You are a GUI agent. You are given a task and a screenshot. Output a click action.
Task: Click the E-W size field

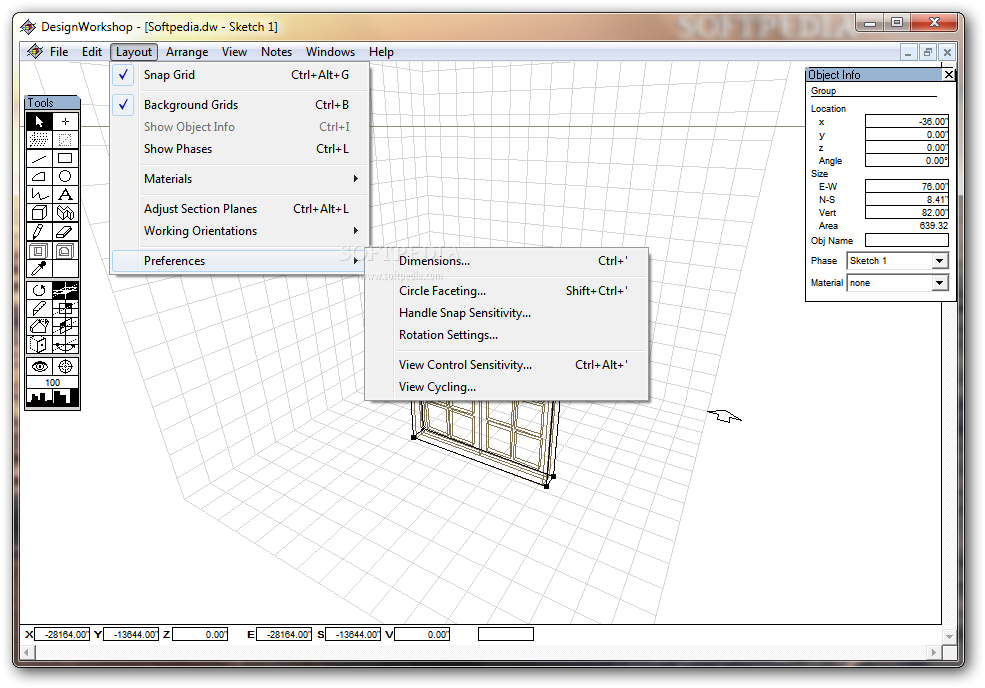pyautogui.click(x=906, y=186)
